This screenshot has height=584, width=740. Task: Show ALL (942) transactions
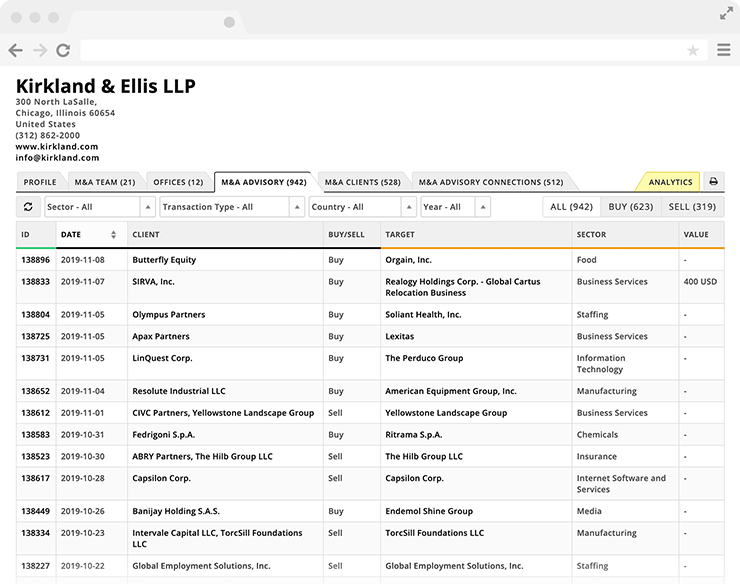(x=572, y=207)
